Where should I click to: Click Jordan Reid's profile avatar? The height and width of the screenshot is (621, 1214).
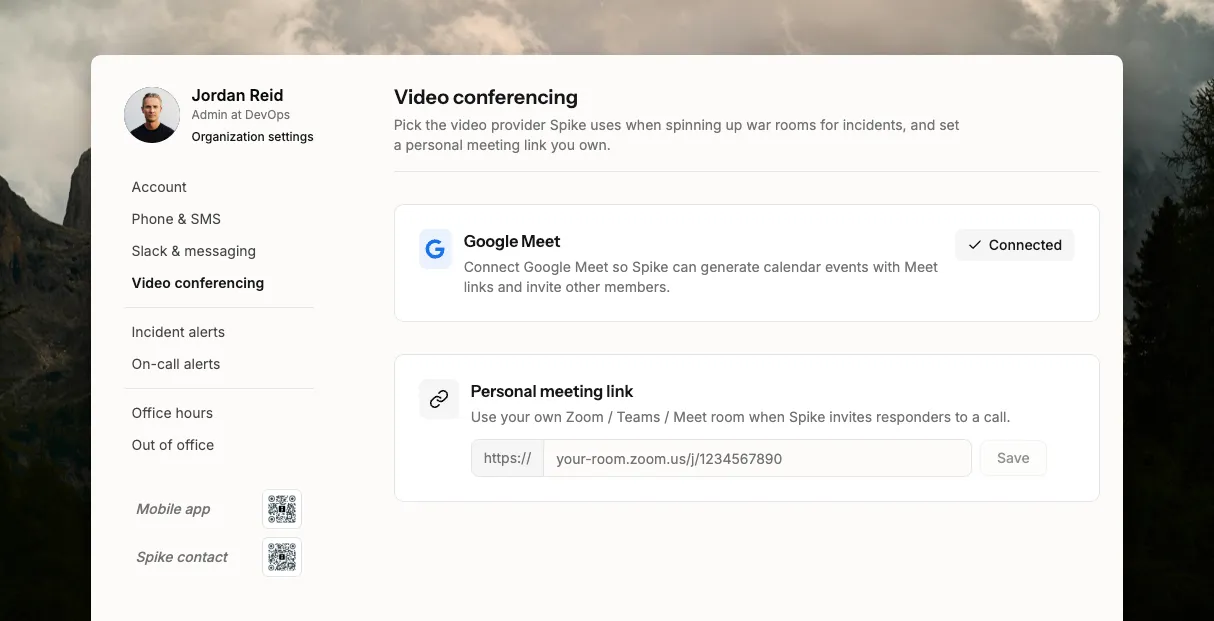[152, 115]
